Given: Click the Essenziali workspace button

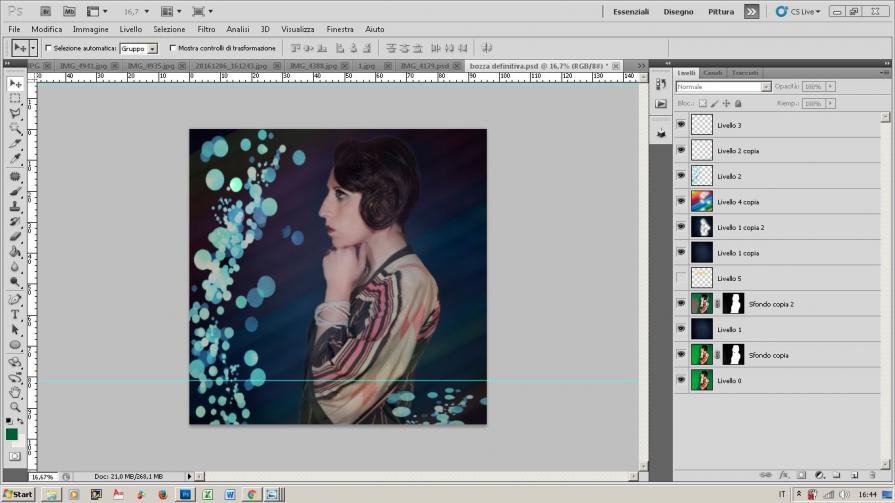Looking at the screenshot, I should [x=630, y=11].
